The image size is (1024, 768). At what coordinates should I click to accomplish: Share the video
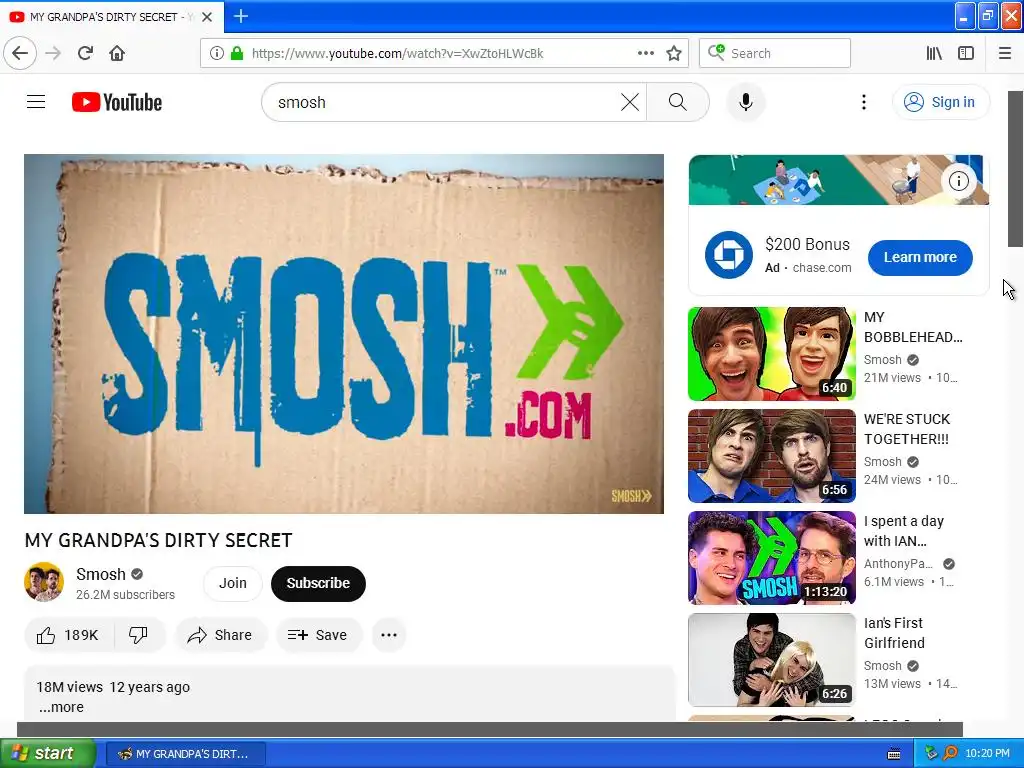pos(221,635)
